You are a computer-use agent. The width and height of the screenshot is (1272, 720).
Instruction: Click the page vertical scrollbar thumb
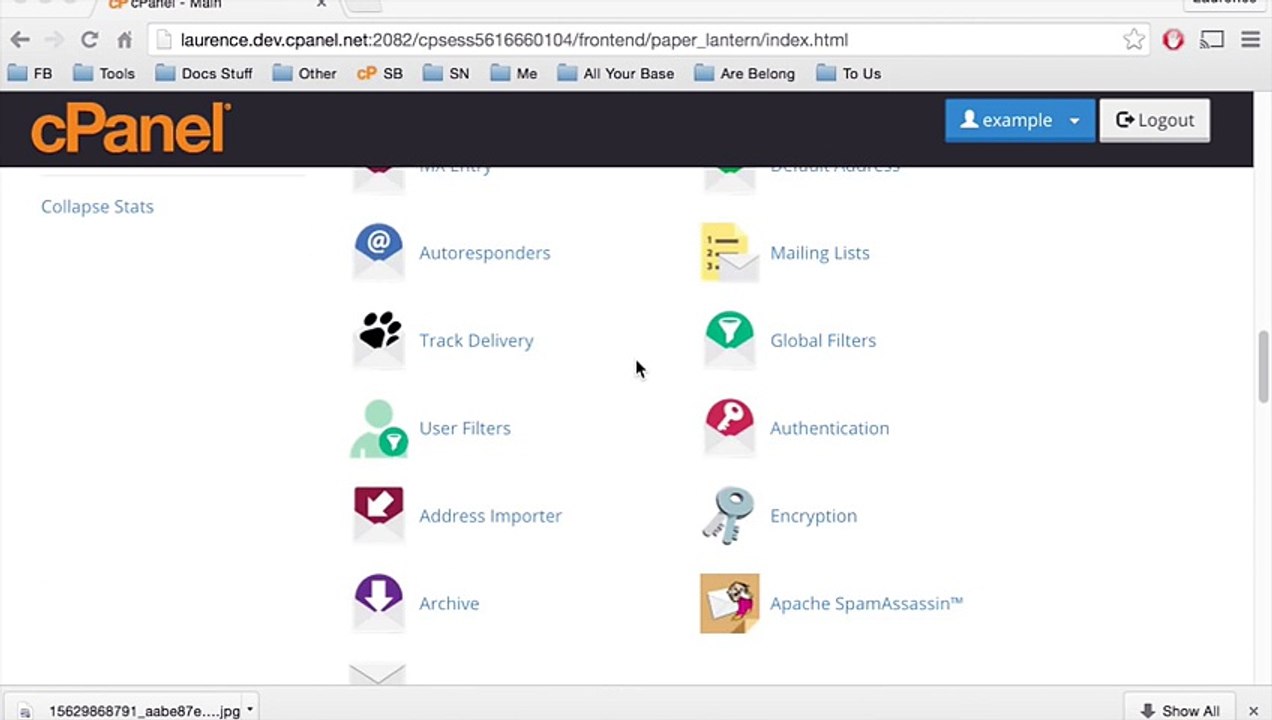point(1263,366)
